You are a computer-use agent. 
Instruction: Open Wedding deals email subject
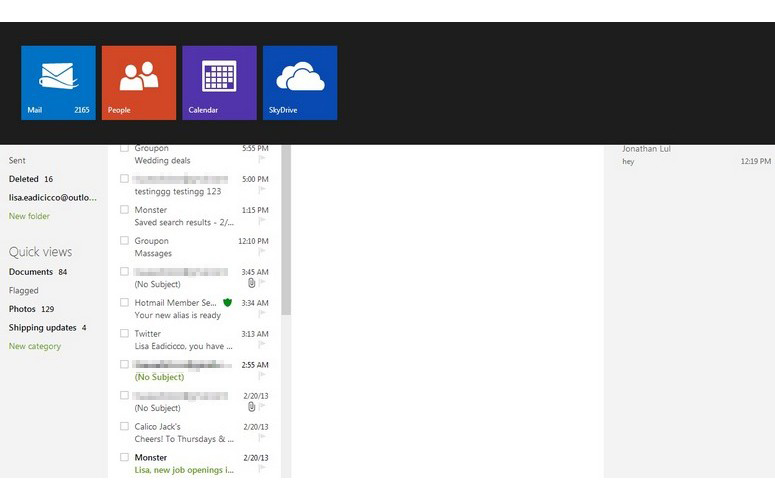point(162,161)
